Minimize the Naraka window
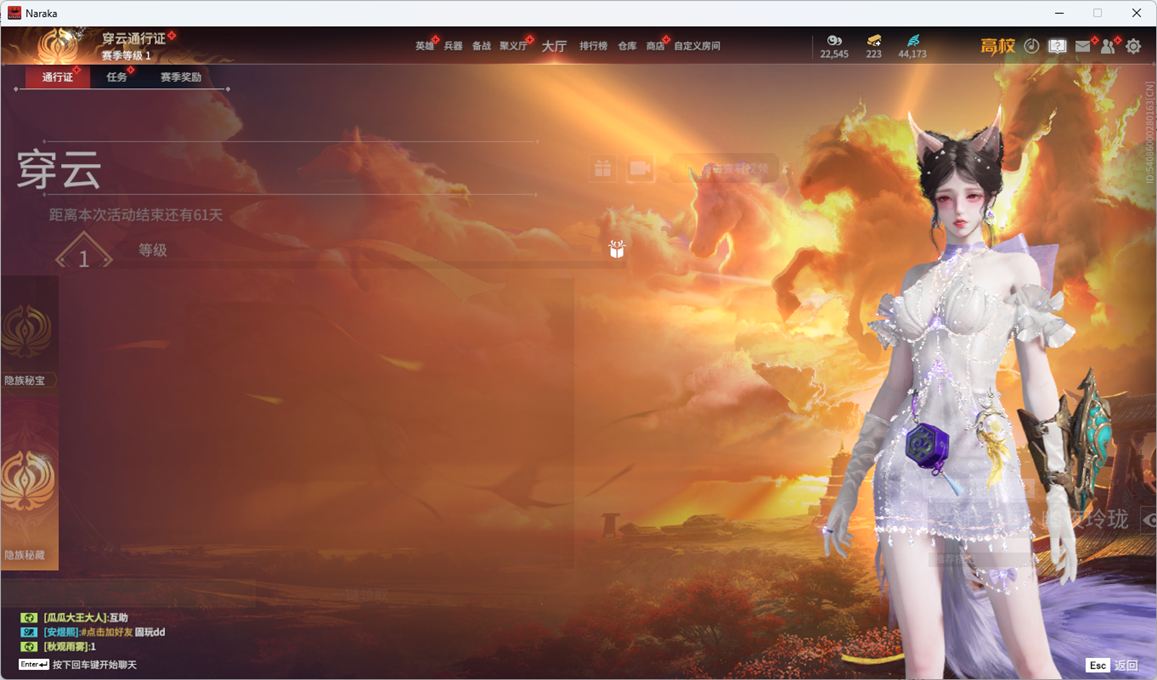 coord(1059,13)
